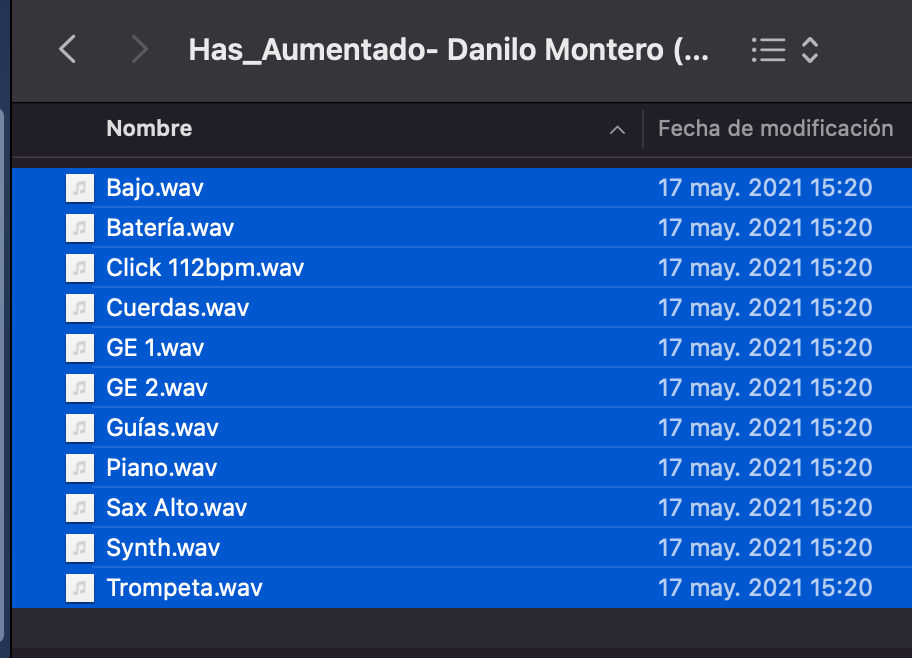Click the GE 2.wav audio file icon

point(80,388)
